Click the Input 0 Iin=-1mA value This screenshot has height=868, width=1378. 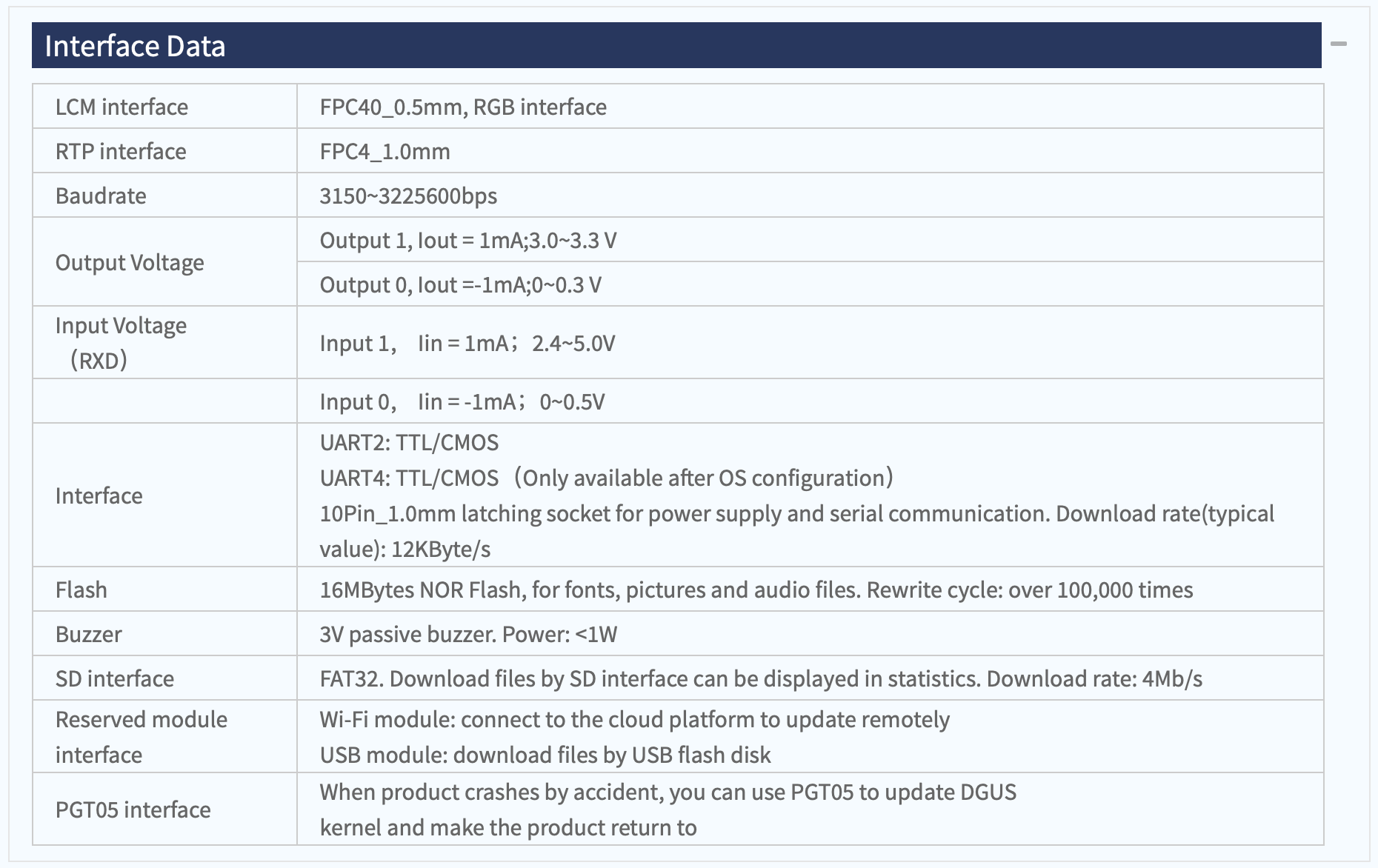coord(462,401)
